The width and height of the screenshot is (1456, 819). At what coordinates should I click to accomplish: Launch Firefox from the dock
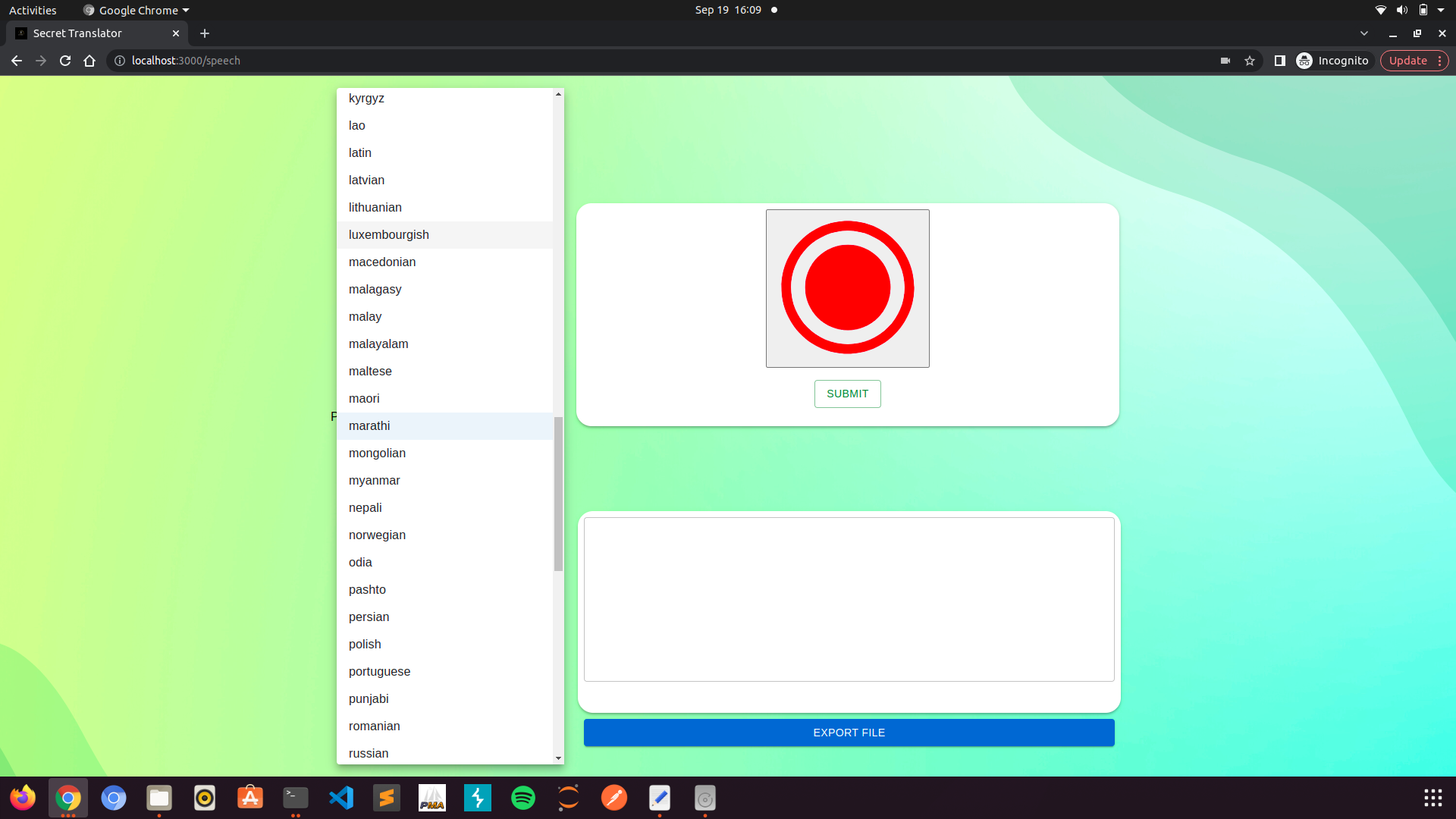coord(23,798)
